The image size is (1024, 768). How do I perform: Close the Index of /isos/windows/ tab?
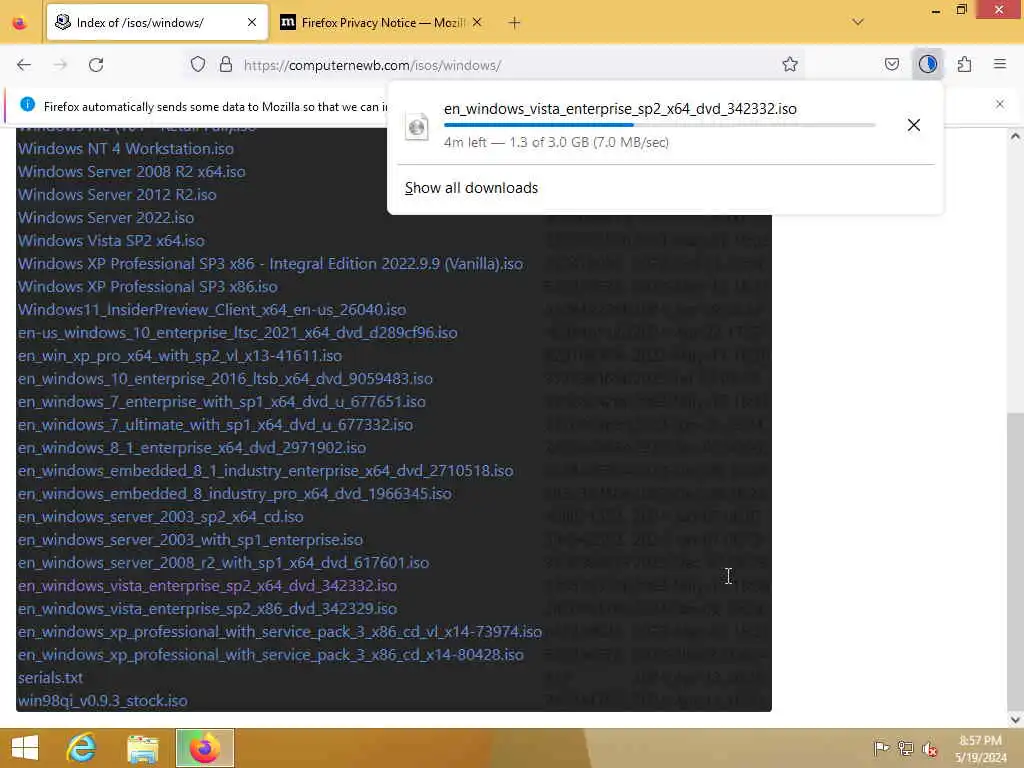coord(252,23)
